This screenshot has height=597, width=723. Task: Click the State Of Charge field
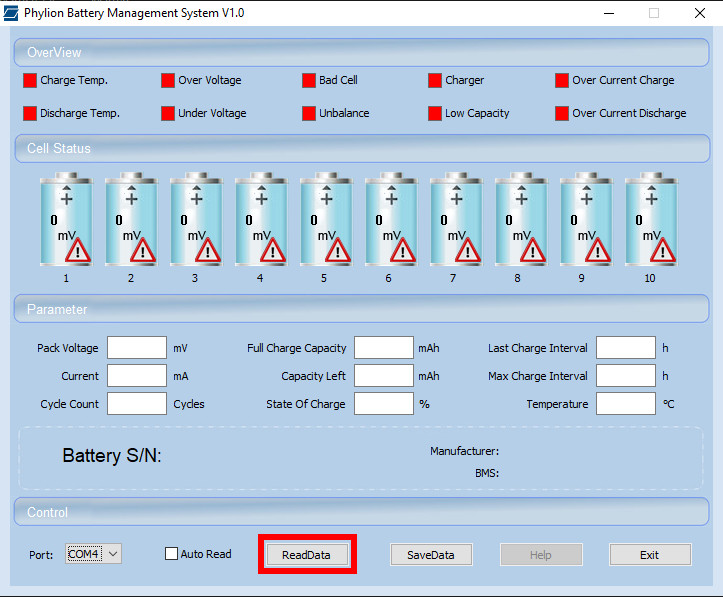point(383,404)
